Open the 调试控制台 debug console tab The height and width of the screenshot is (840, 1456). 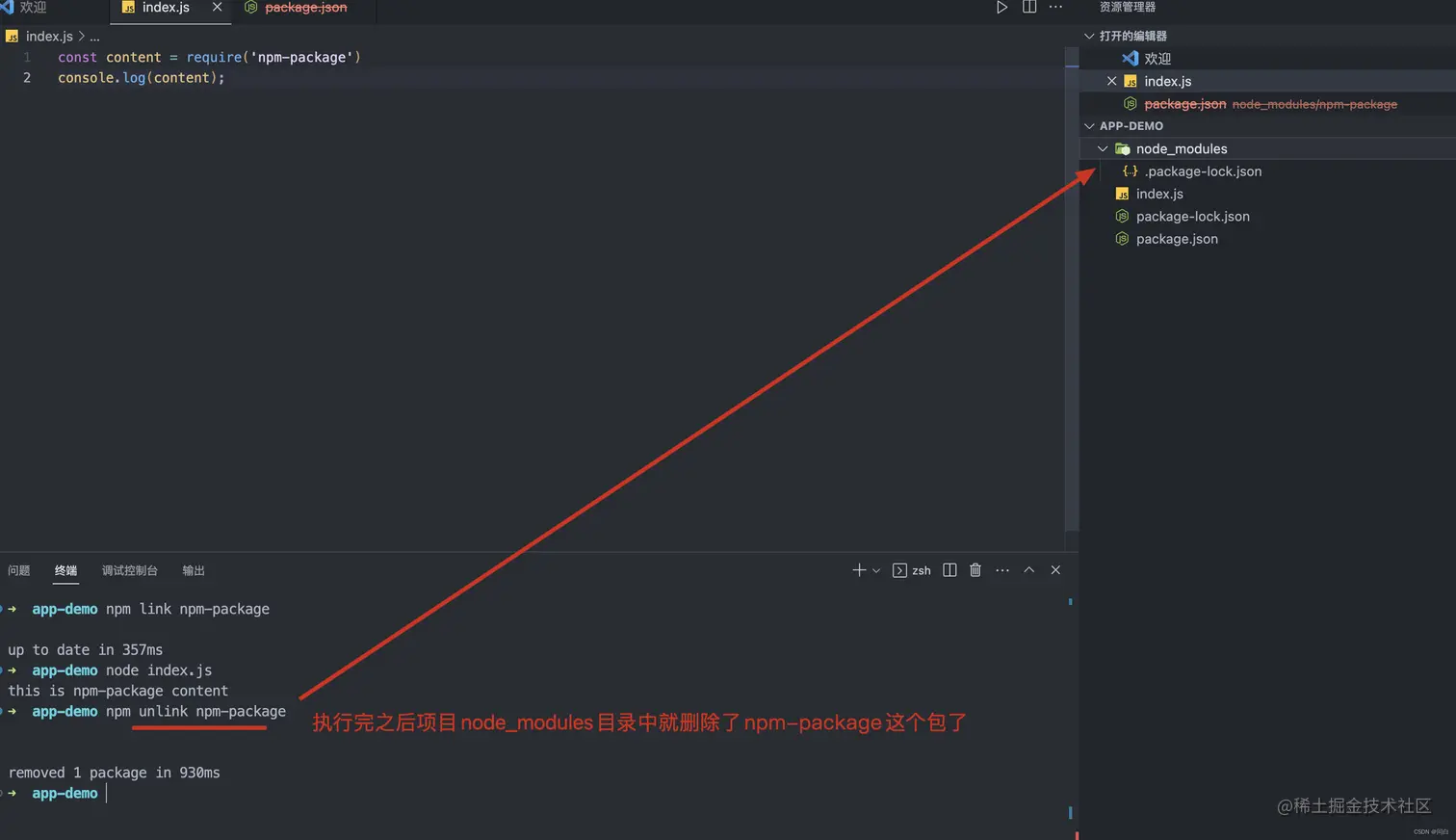130,570
